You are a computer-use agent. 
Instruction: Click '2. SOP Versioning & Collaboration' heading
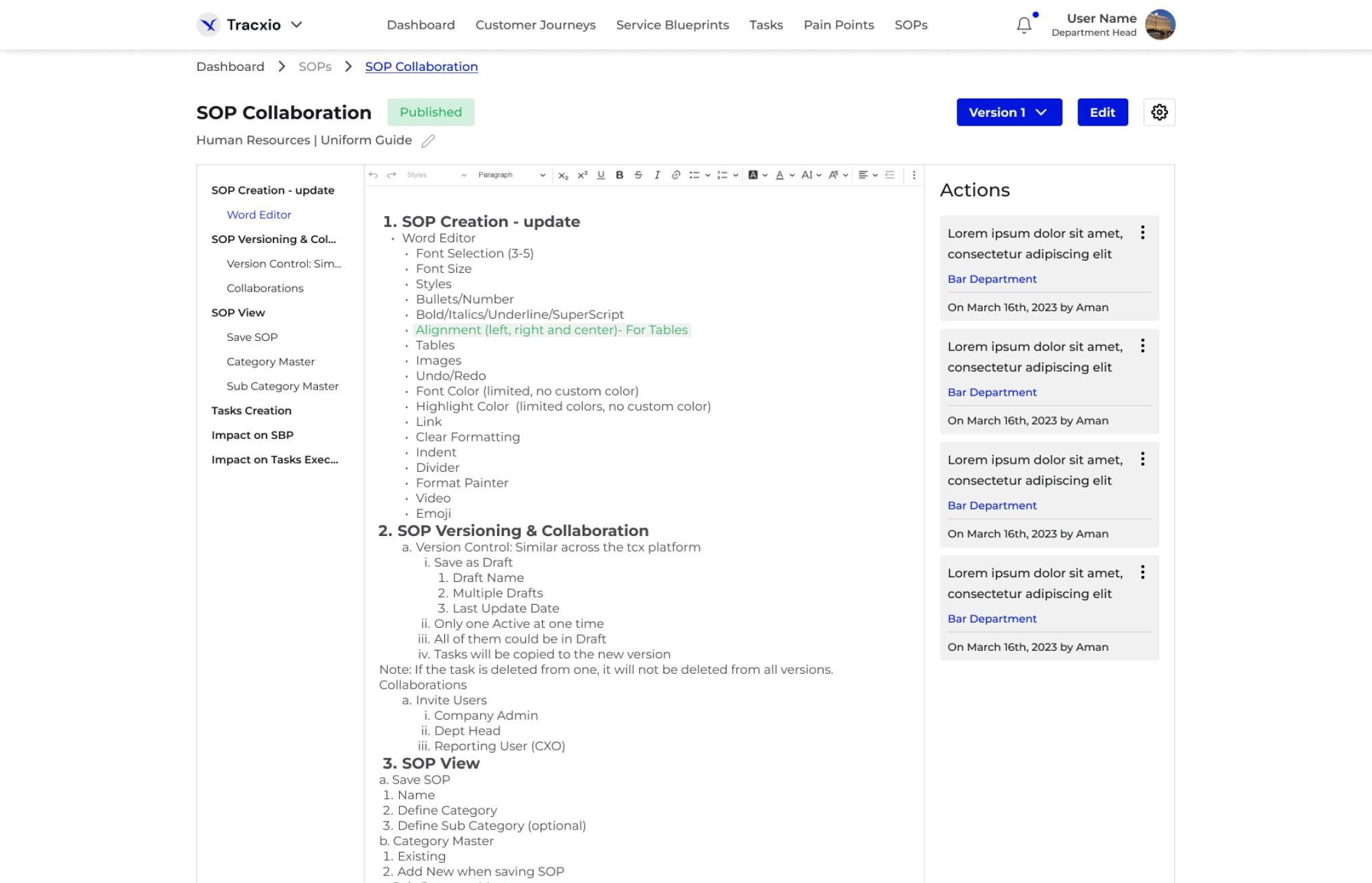click(x=513, y=531)
